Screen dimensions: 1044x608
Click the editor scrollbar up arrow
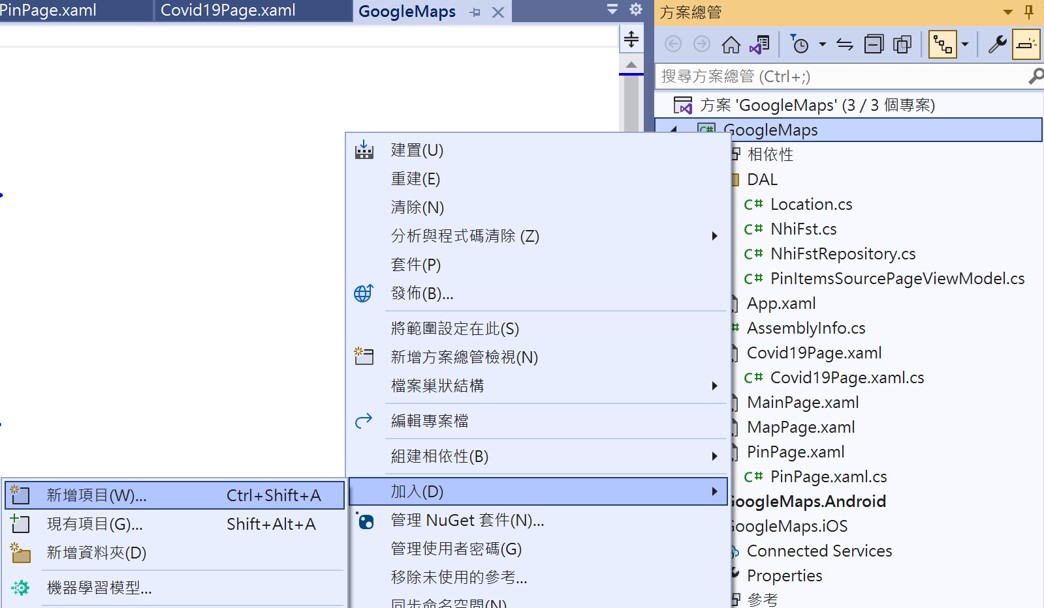(631, 65)
